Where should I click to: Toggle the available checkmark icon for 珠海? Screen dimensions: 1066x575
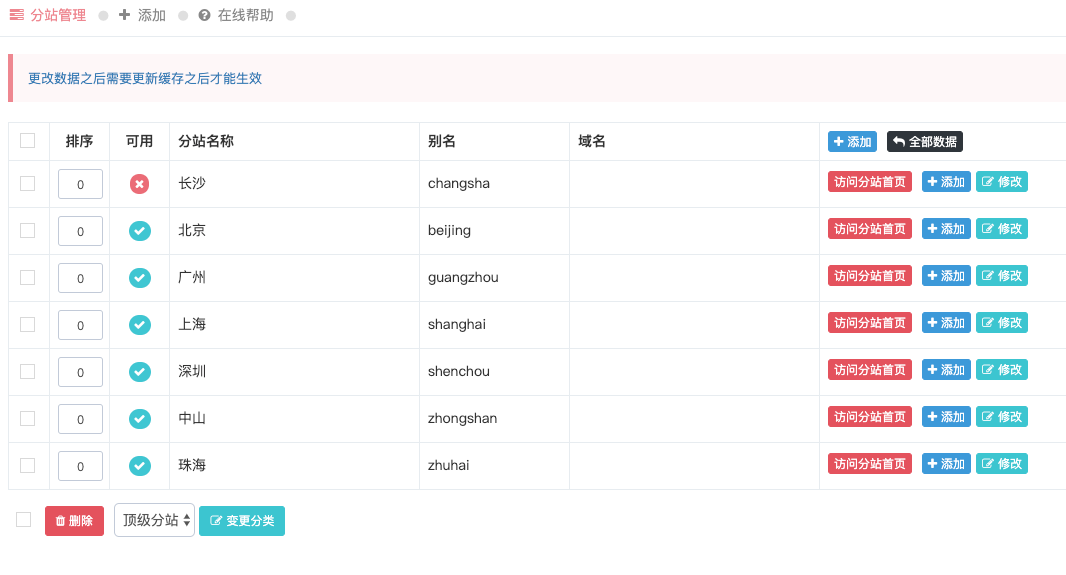pos(140,466)
